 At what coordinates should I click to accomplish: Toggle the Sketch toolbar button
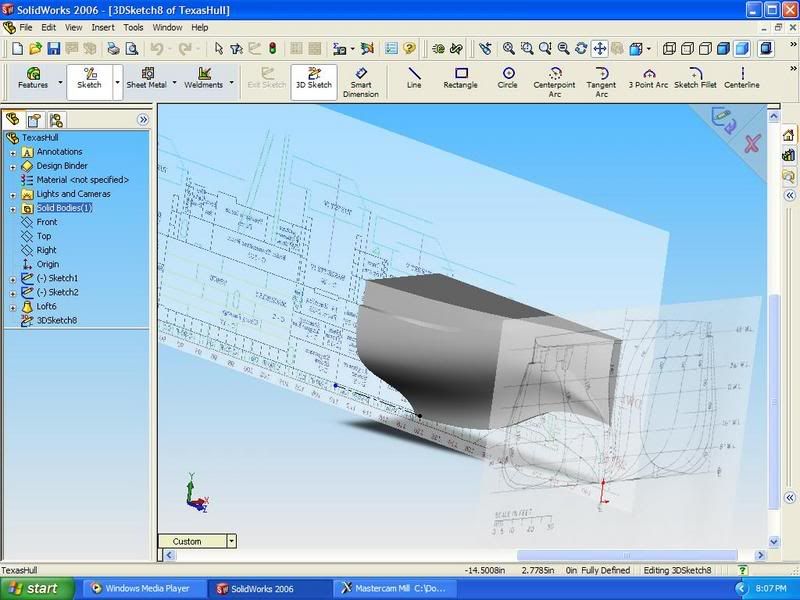(89, 82)
